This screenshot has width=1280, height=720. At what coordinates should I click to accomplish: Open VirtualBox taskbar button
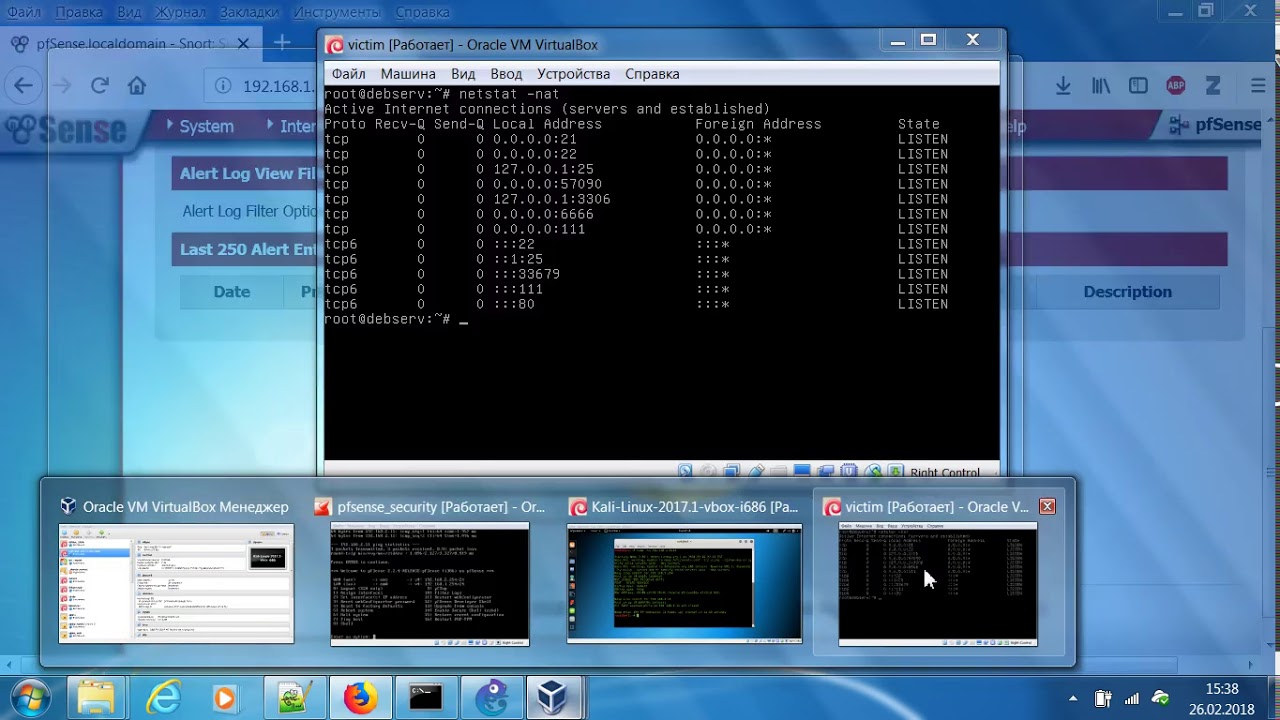click(552, 697)
